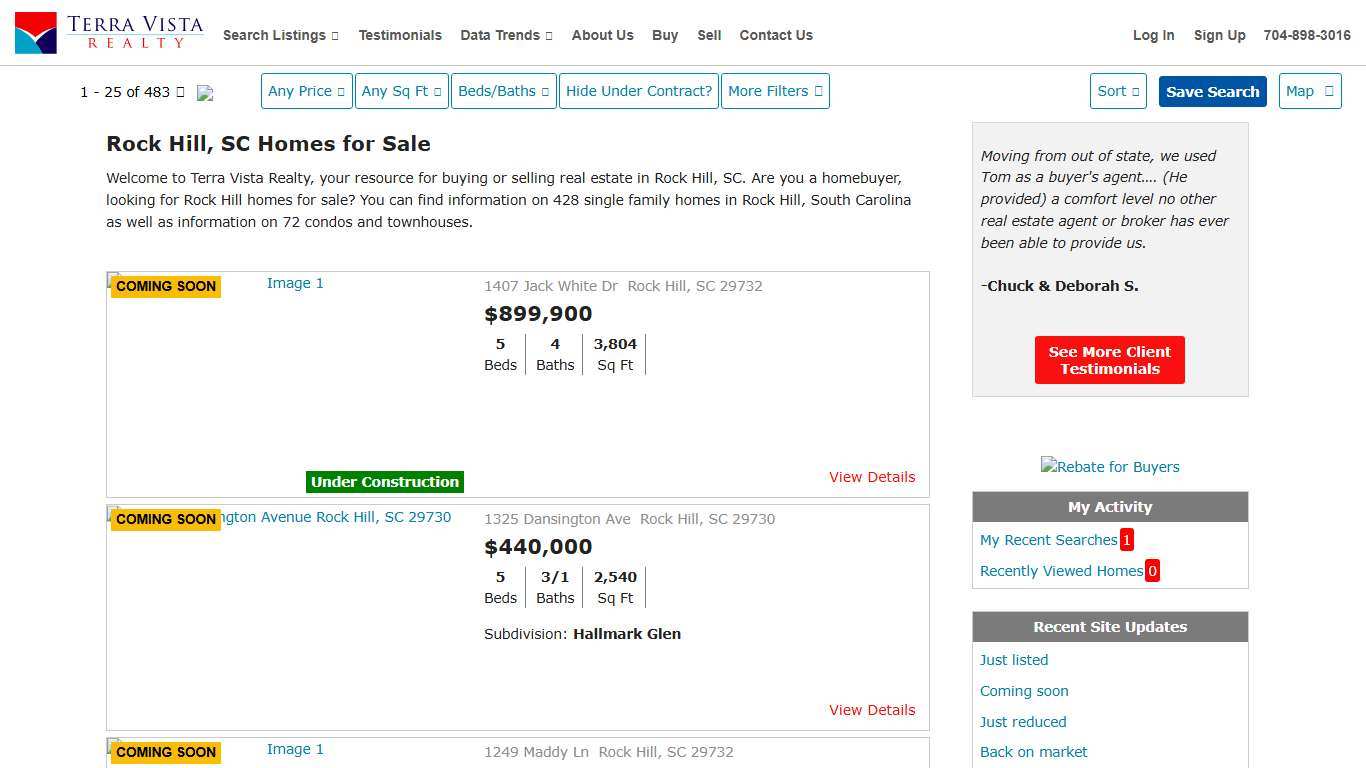Open the Any Price dropdown

[x=306, y=91]
